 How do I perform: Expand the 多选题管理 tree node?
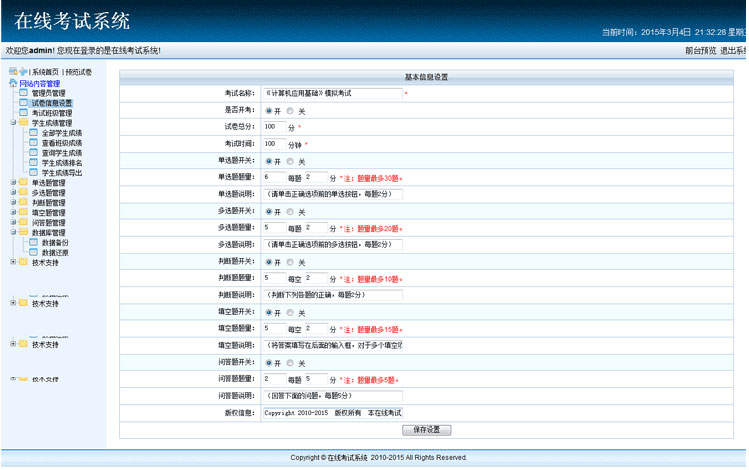13,193
